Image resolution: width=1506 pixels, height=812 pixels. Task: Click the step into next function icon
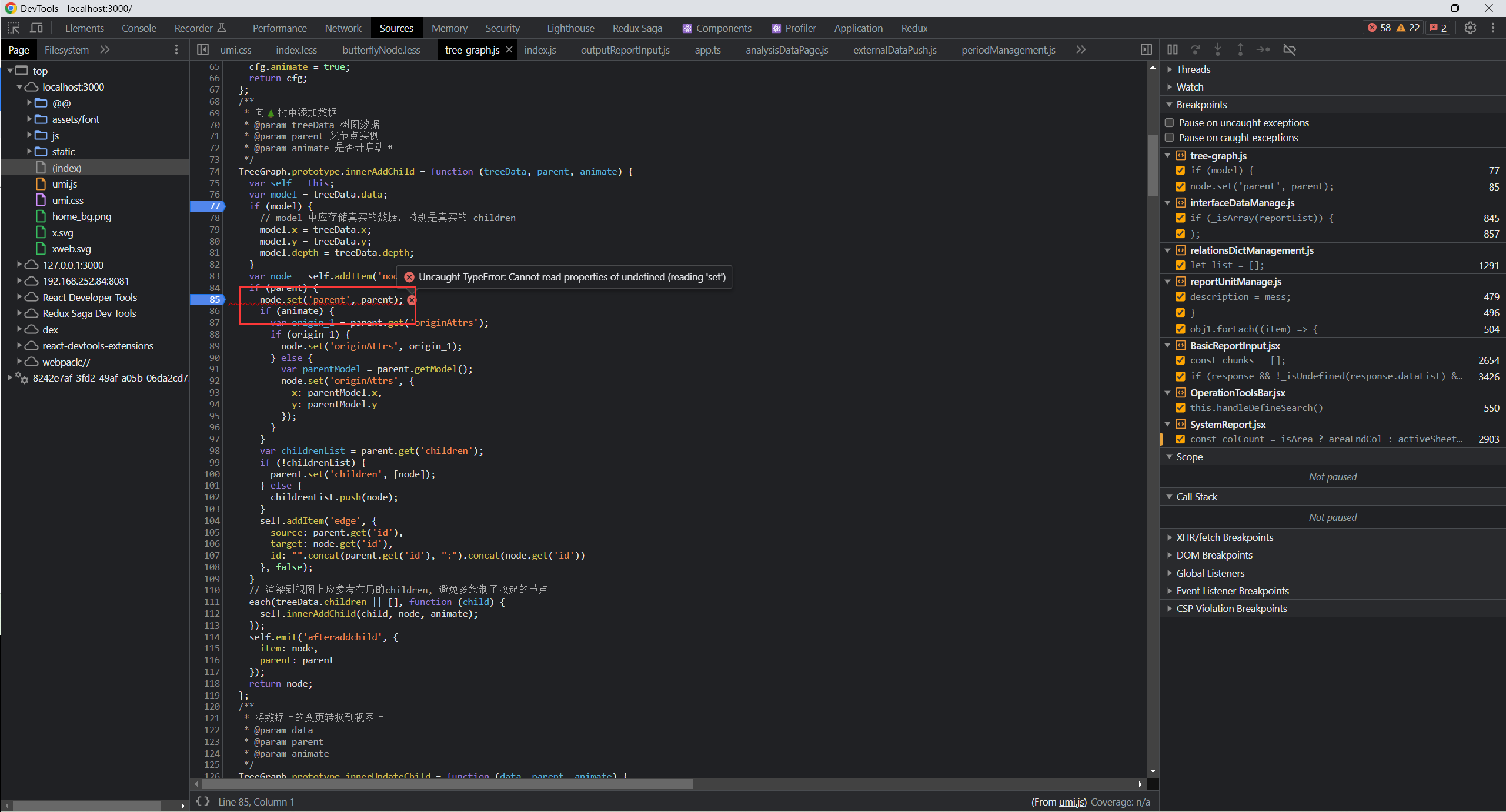coord(1217,50)
